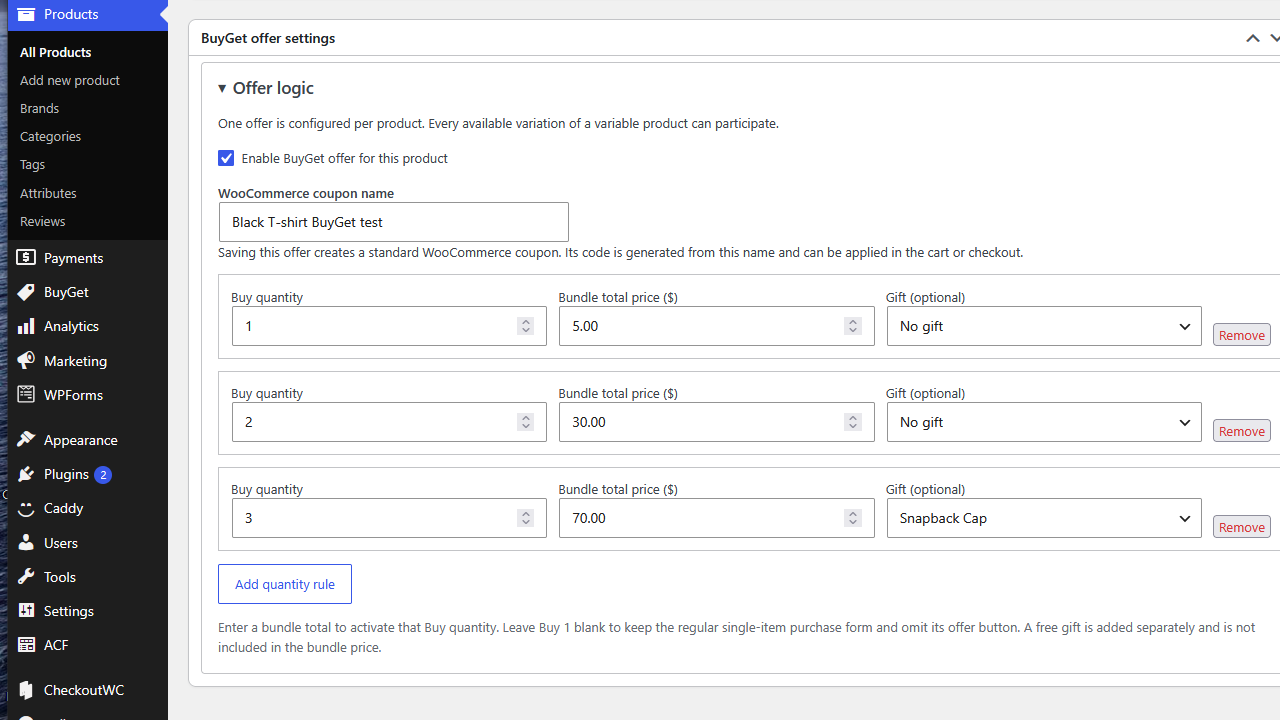Click stepper on Buy quantity 1 field
Viewport: 1280px width, 720px height.
tap(525, 326)
